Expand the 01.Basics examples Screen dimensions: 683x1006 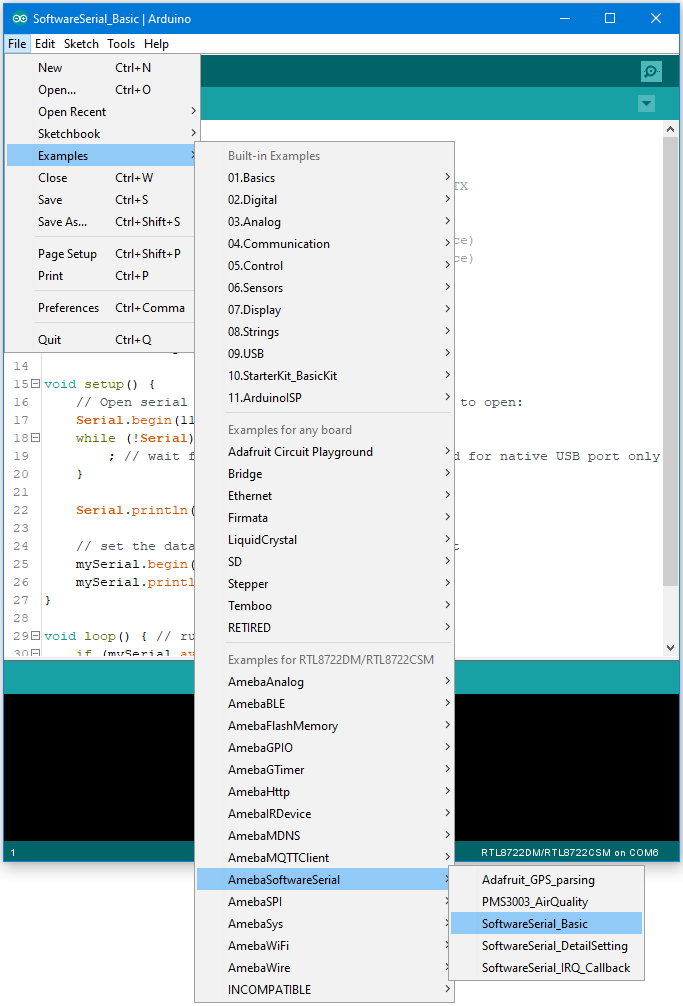[x=325, y=178]
